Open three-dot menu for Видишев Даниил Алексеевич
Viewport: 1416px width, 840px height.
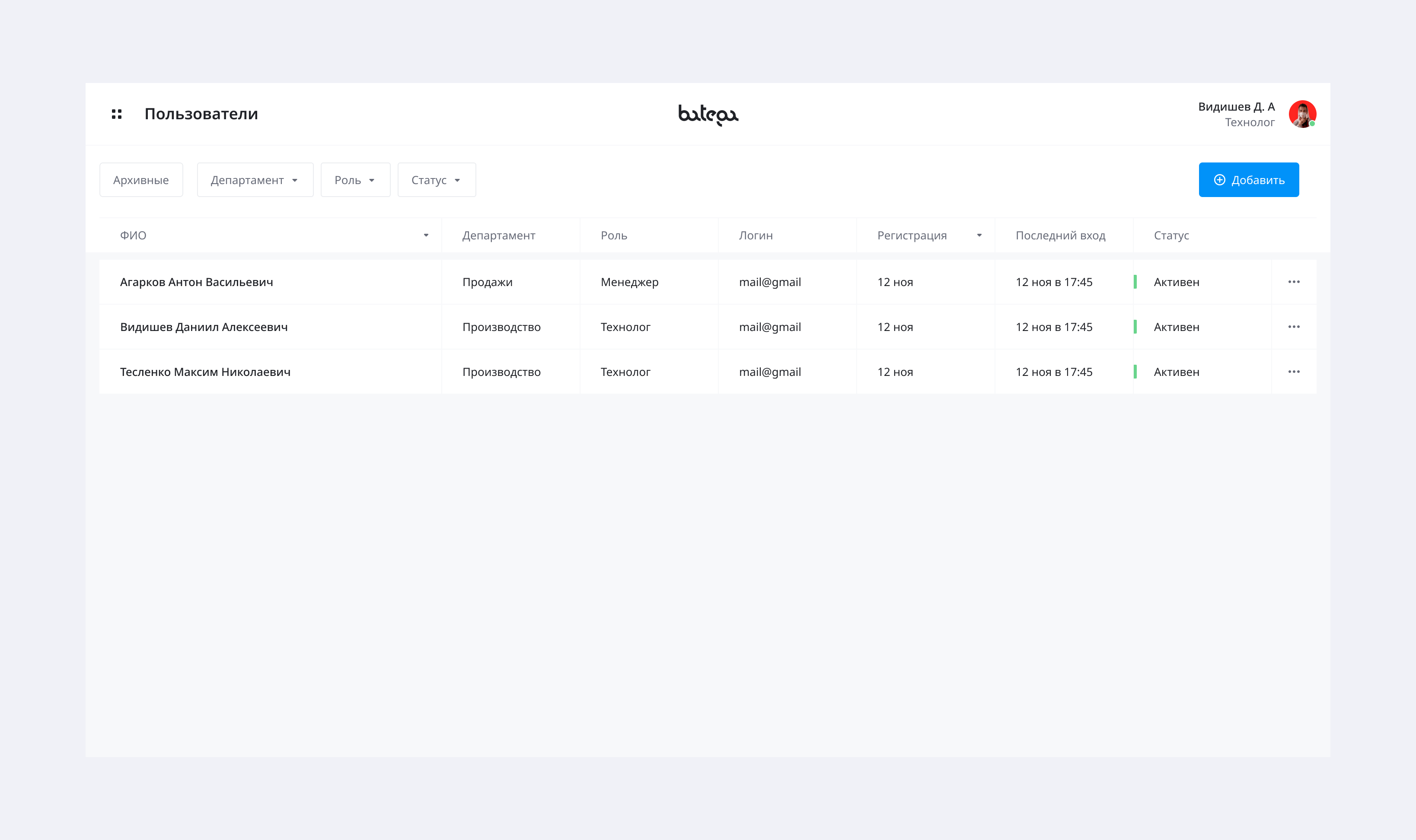pos(1293,327)
